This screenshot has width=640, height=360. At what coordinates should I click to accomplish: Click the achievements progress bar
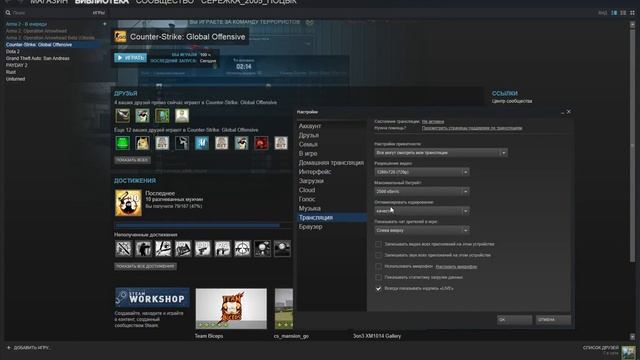(x=203, y=225)
